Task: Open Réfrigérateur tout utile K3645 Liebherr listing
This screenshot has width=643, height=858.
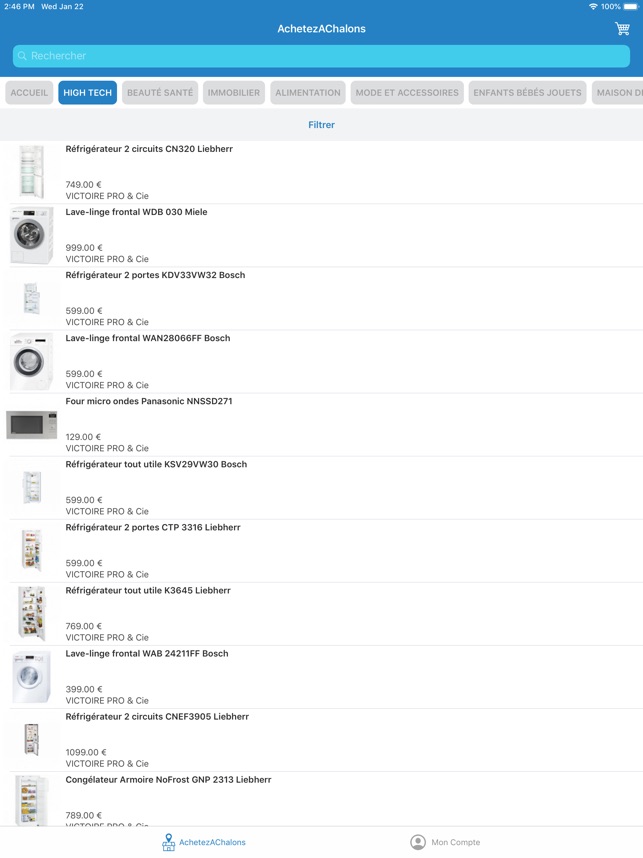Action: point(148,590)
